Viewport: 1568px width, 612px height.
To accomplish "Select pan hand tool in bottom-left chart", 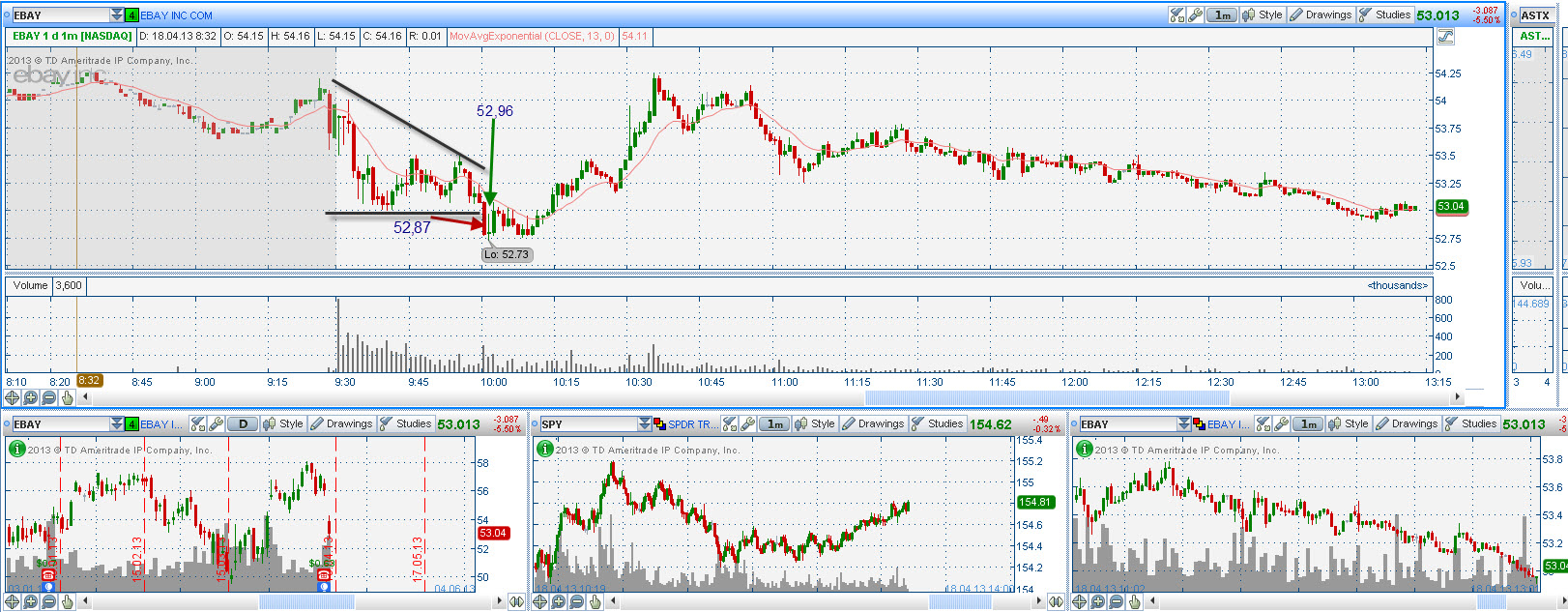I will click(68, 601).
